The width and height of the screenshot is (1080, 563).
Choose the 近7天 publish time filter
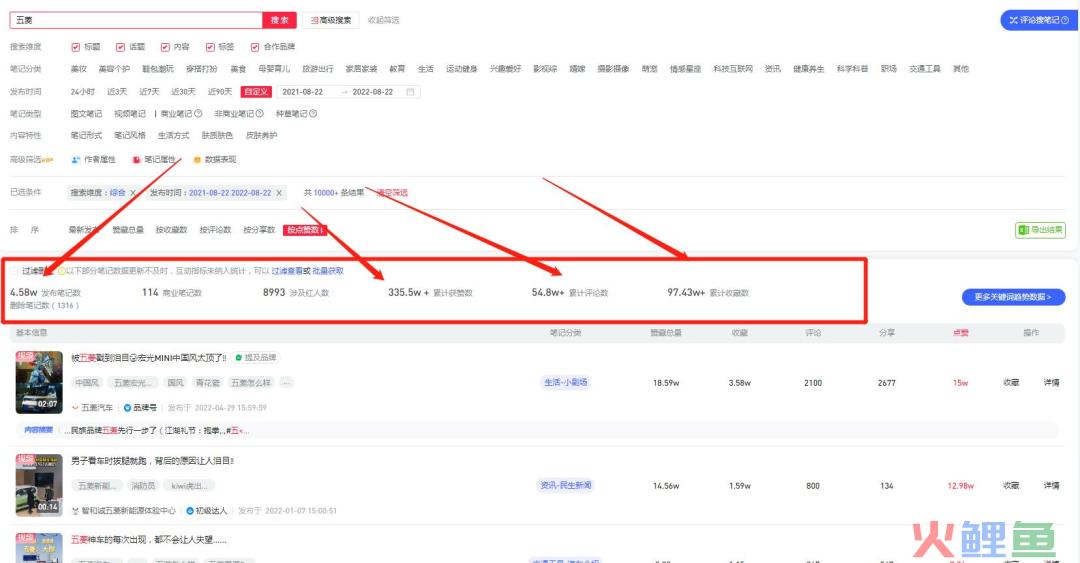coord(149,92)
